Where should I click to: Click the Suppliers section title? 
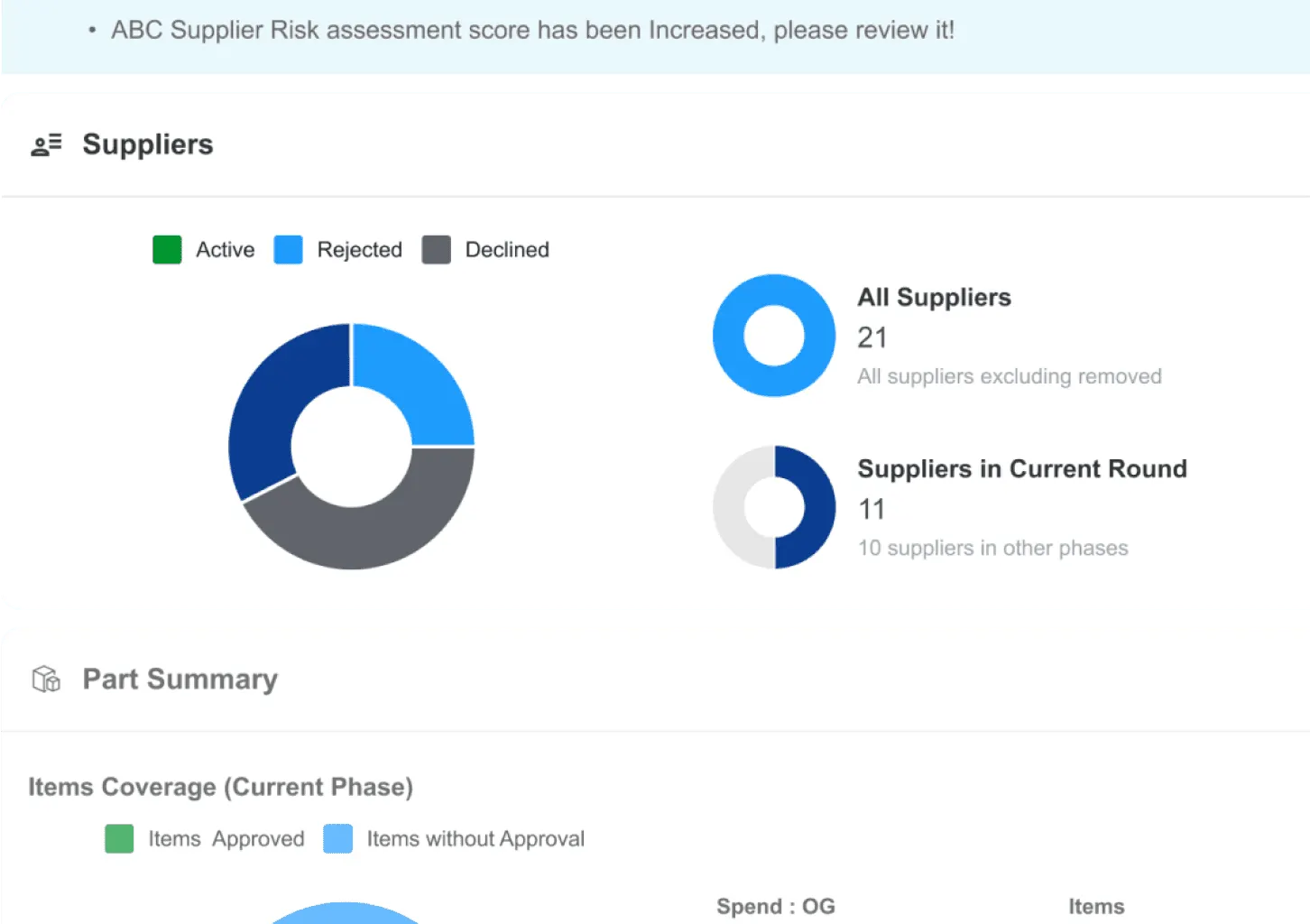148,144
